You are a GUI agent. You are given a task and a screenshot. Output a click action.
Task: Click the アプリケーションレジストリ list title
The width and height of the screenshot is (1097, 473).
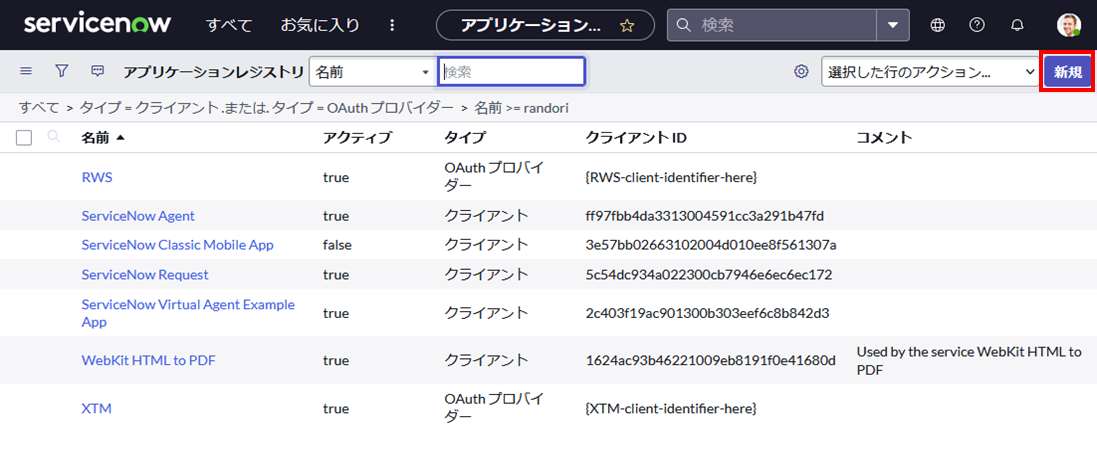pos(213,71)
